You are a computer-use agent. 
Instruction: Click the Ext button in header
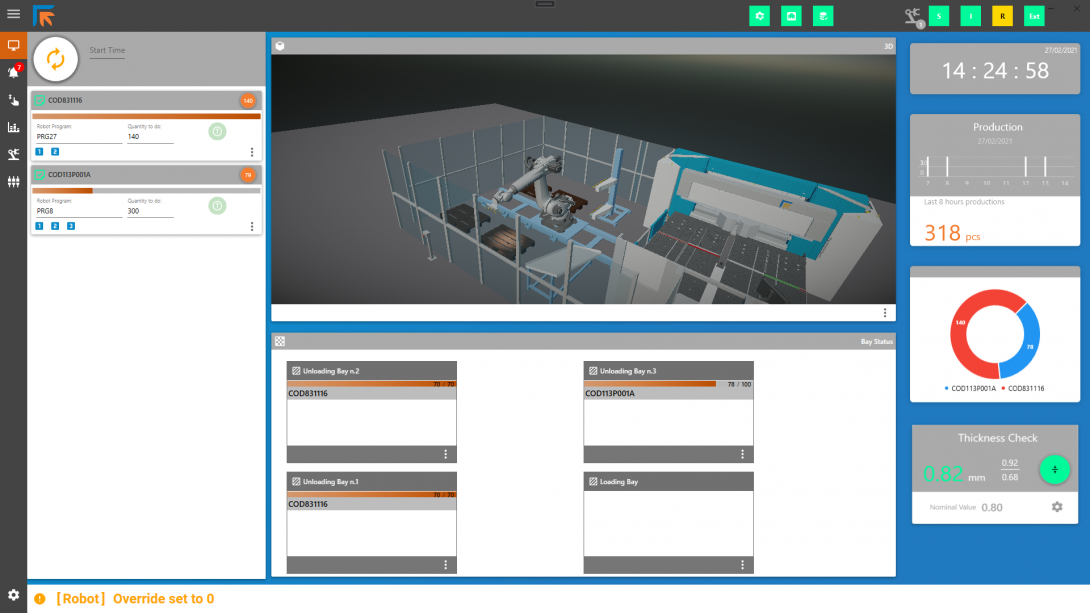point(1034,16)
